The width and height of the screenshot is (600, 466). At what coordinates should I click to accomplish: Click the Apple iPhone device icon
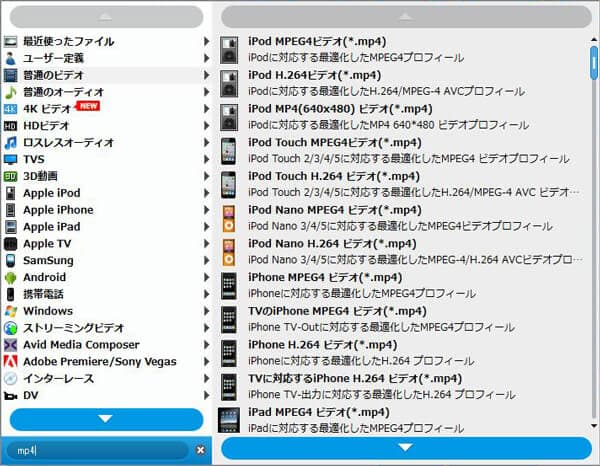pyautogui.click(x=10, y=210)
